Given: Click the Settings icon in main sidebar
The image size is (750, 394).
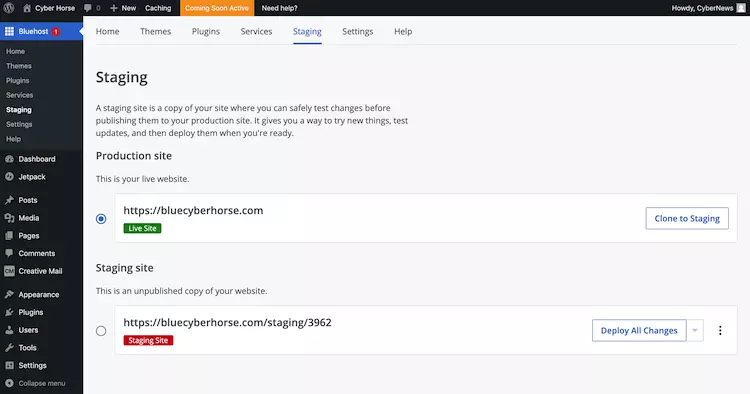Looking at the screenshot, I should 9,365.
